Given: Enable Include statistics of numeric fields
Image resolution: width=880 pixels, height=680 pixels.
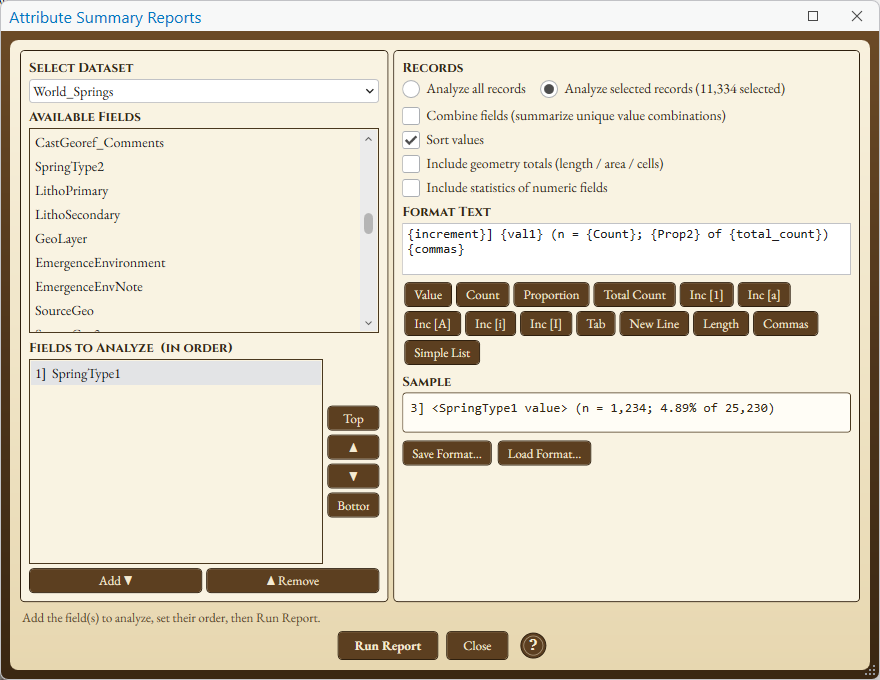Looking at the screenshot, I should pos(411,188).
